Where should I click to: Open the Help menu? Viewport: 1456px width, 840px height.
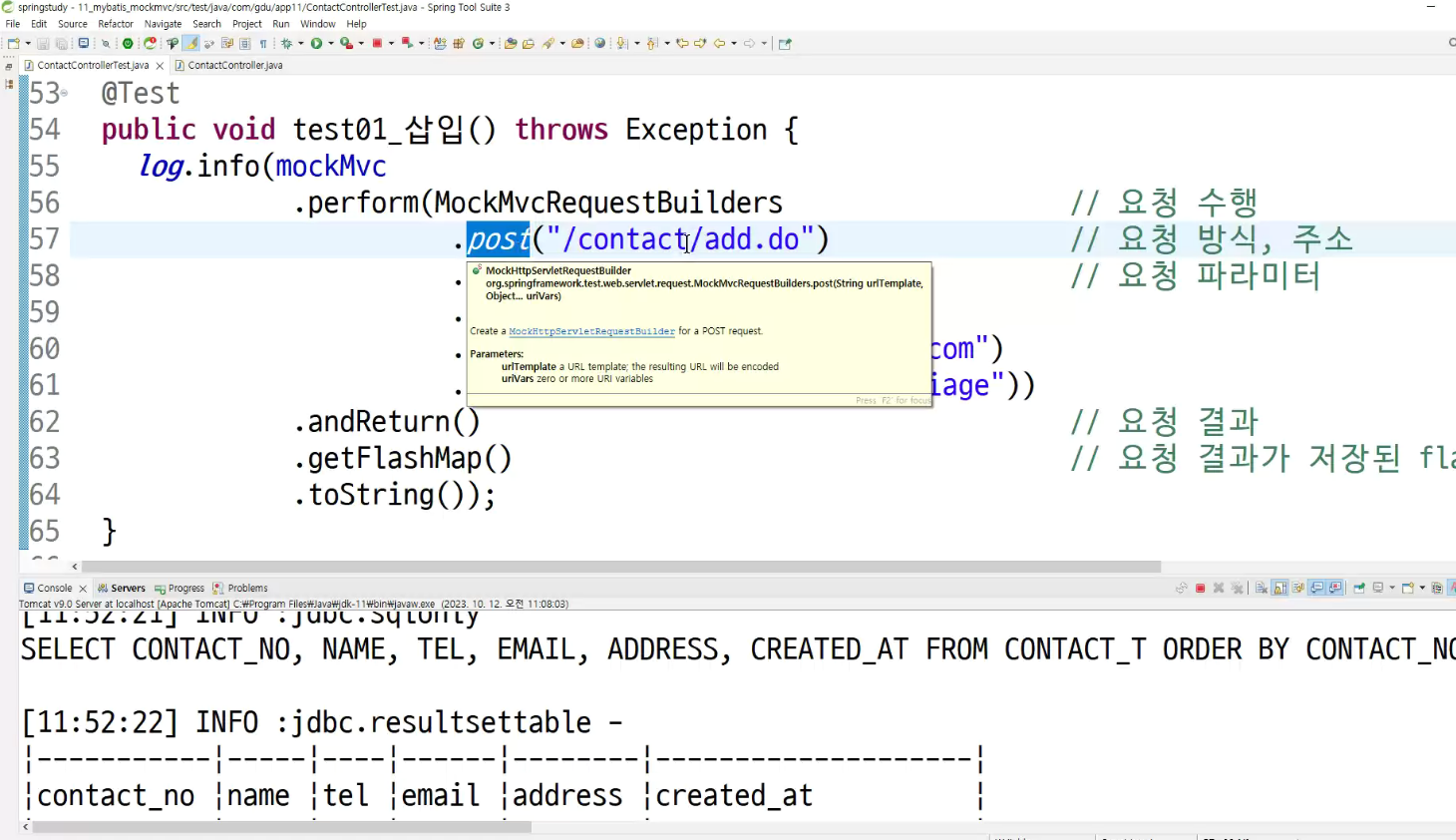[357, 24]
